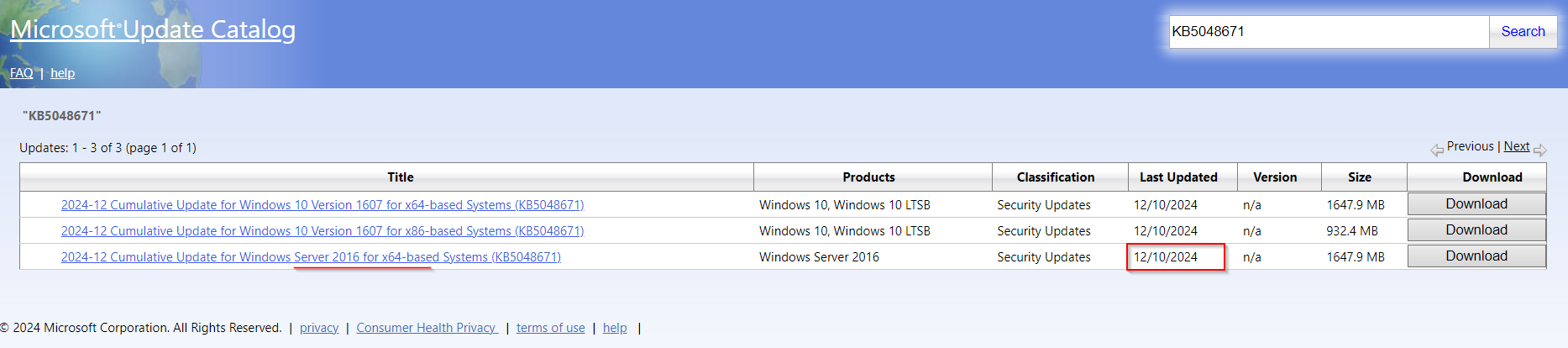Open the FAQ link in header
Viewport: 1568px width, 348px height.
click(22, 73)
